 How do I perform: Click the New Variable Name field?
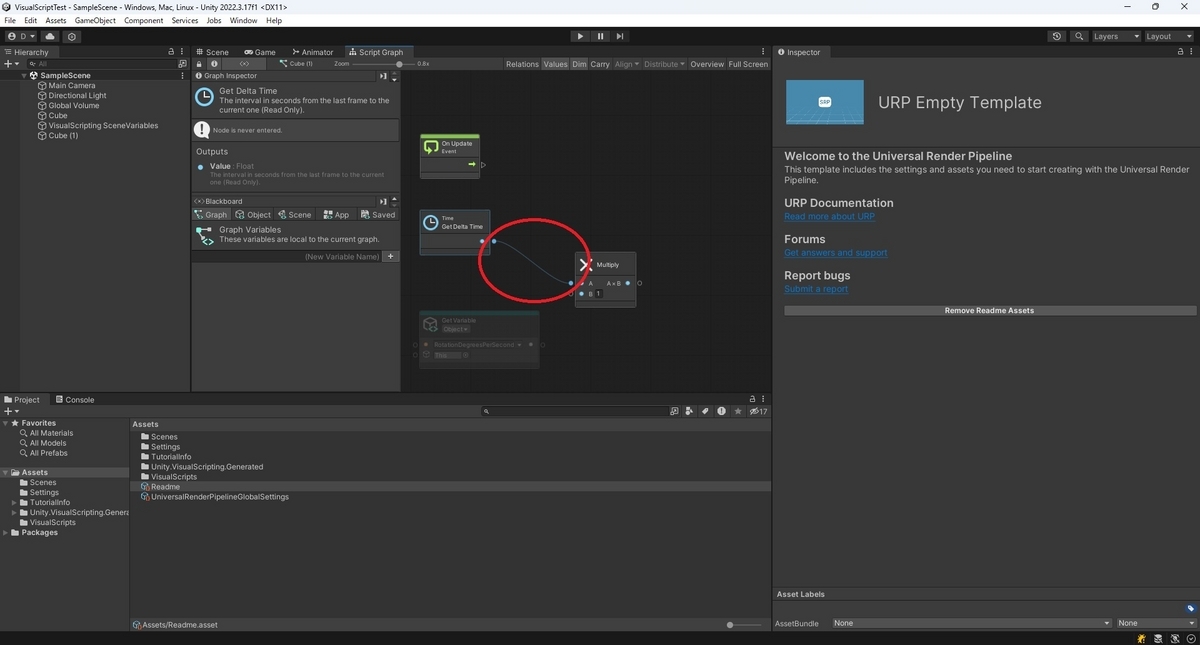click(x=288, y=257)
